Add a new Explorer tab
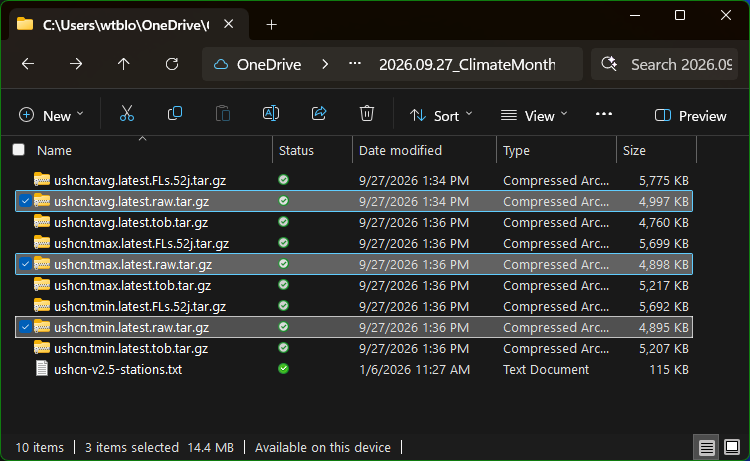This screenshot has width=750, height=461. tap(271, 24)
